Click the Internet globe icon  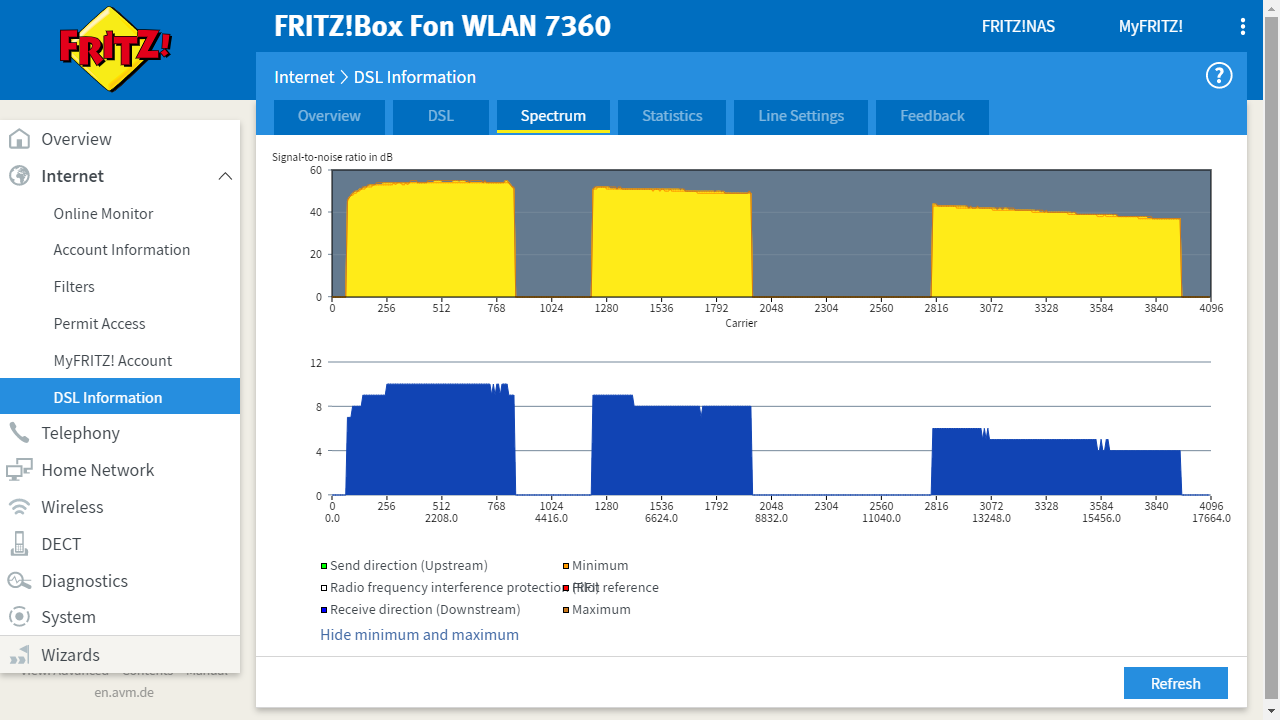coord(19,176)
